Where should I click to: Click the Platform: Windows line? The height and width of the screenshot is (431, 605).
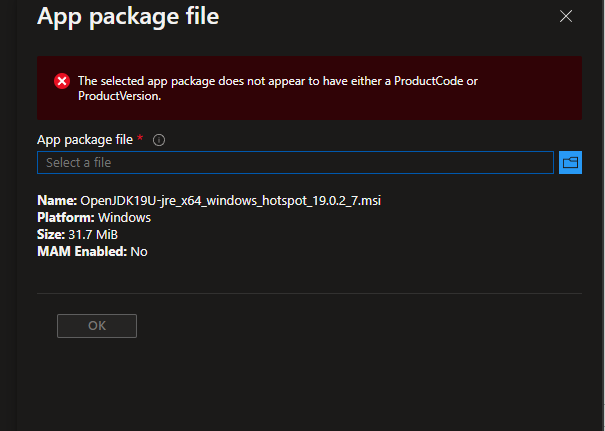[94, 218]
